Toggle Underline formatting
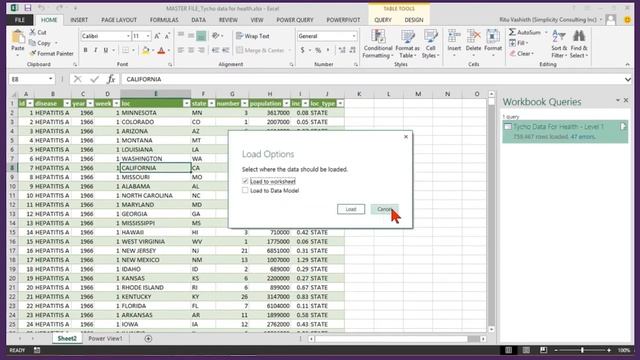The width and height of the screenshot is (640, 360). point(106,50)
